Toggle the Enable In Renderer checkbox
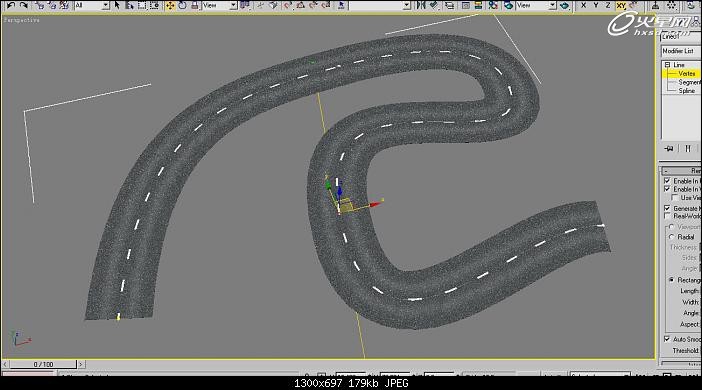Viewport: 702px width, 390px height. tap(667, 180)
